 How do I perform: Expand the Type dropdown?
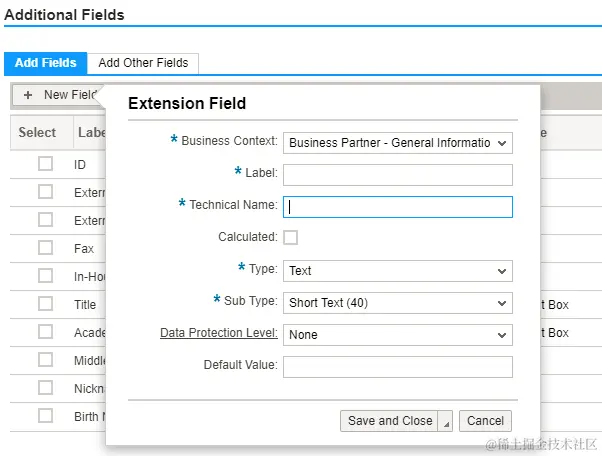[x=397, y=270]
